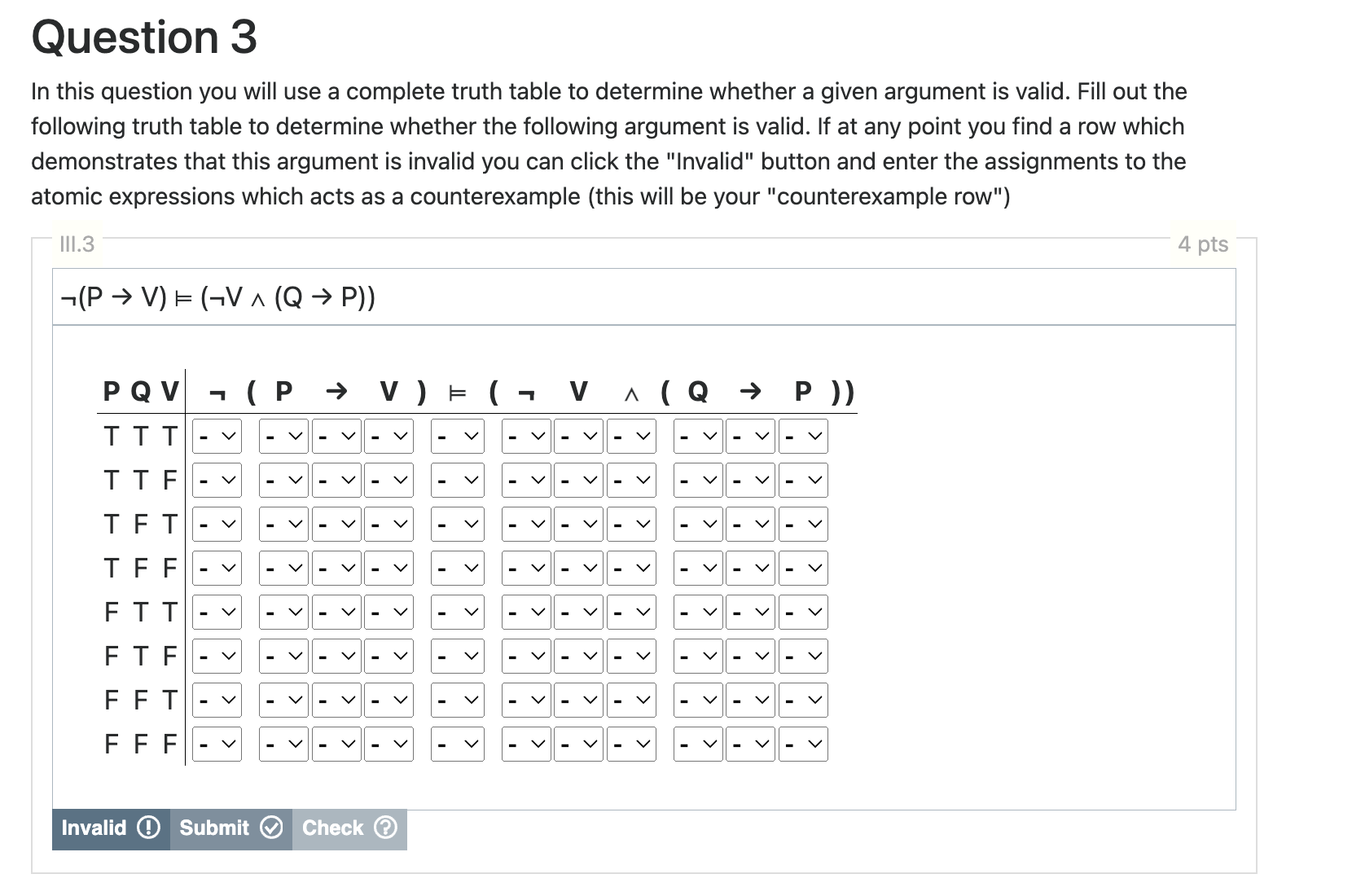Image resolution: width=1352 pixels, height=896 pixels.
Task: Open the → dropdown before final P in FFF row
Action: tap(749, 743)
